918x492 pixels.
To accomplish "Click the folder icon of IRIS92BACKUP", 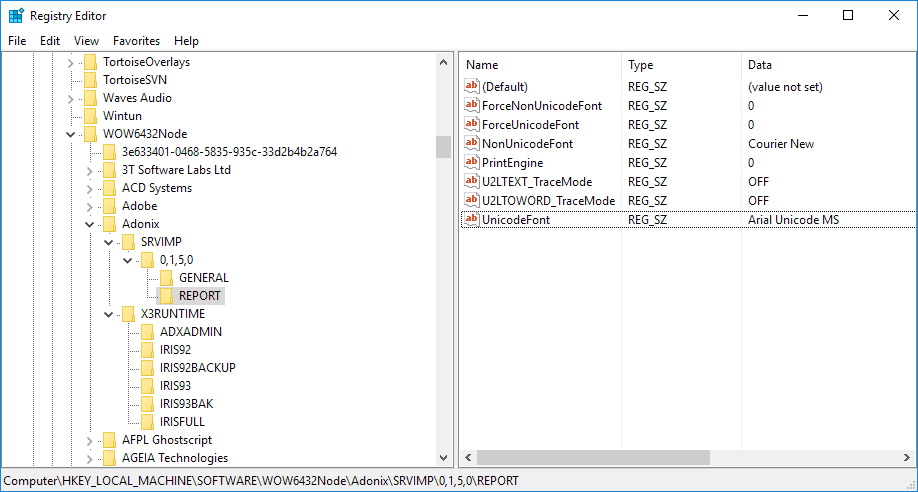I will coord(148,368).
